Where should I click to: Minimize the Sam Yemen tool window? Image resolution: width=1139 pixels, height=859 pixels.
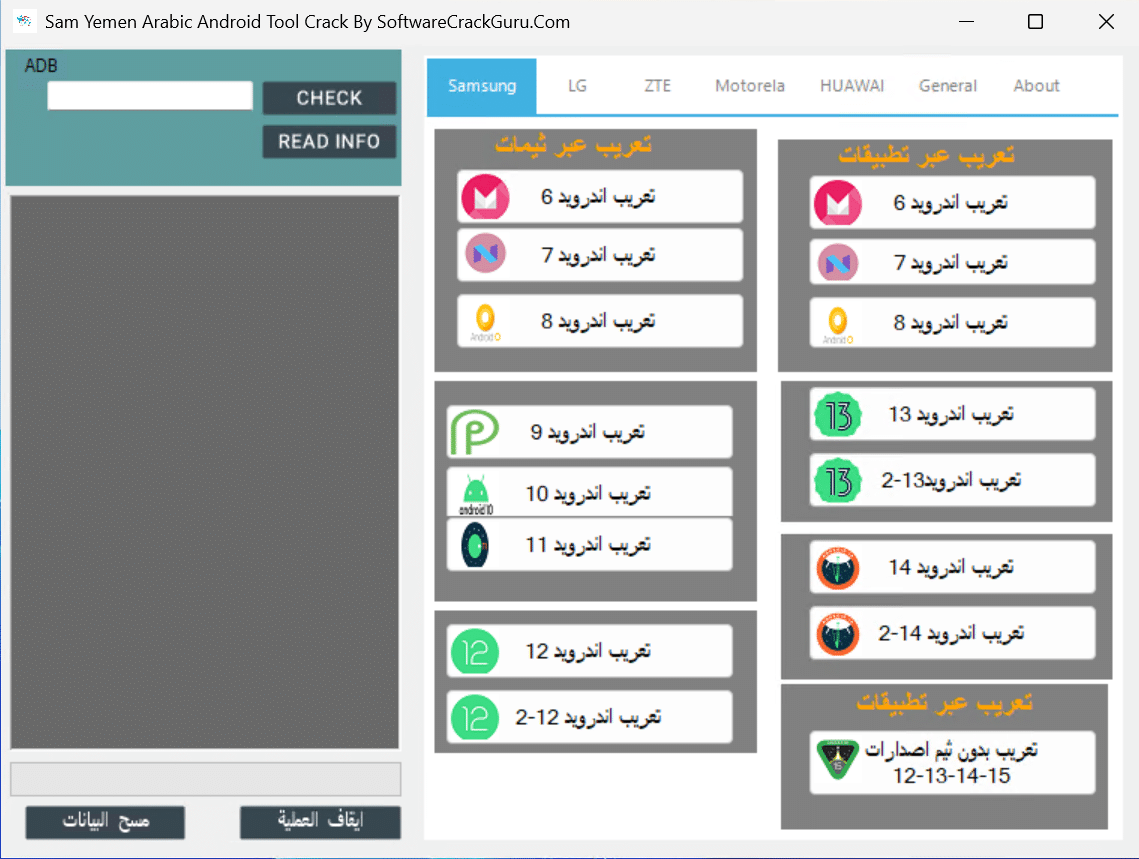[966, 22]
